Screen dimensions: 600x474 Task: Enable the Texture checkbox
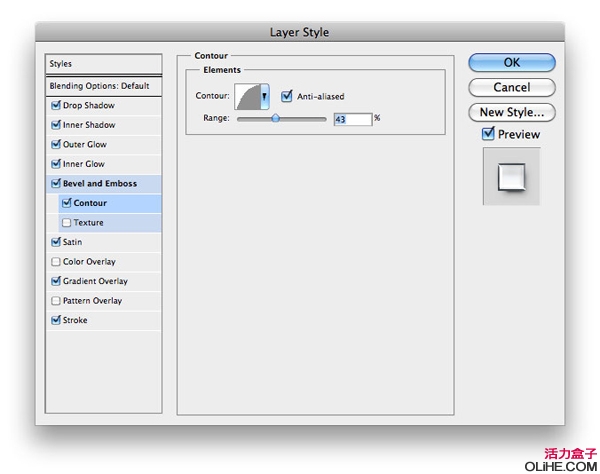point(67,223)
